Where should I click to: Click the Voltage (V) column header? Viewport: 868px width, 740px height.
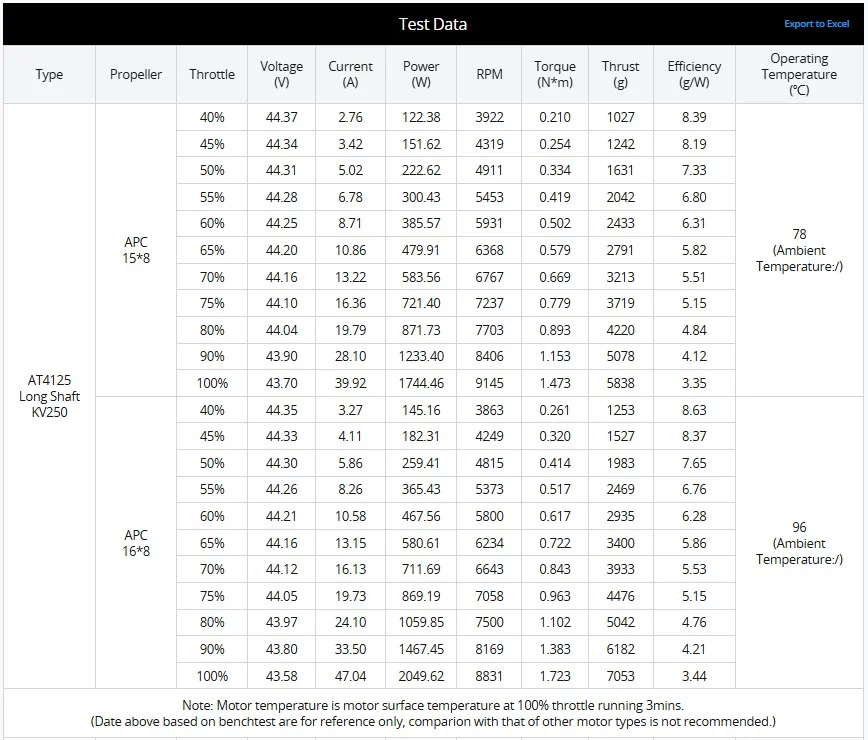[281, 74]
